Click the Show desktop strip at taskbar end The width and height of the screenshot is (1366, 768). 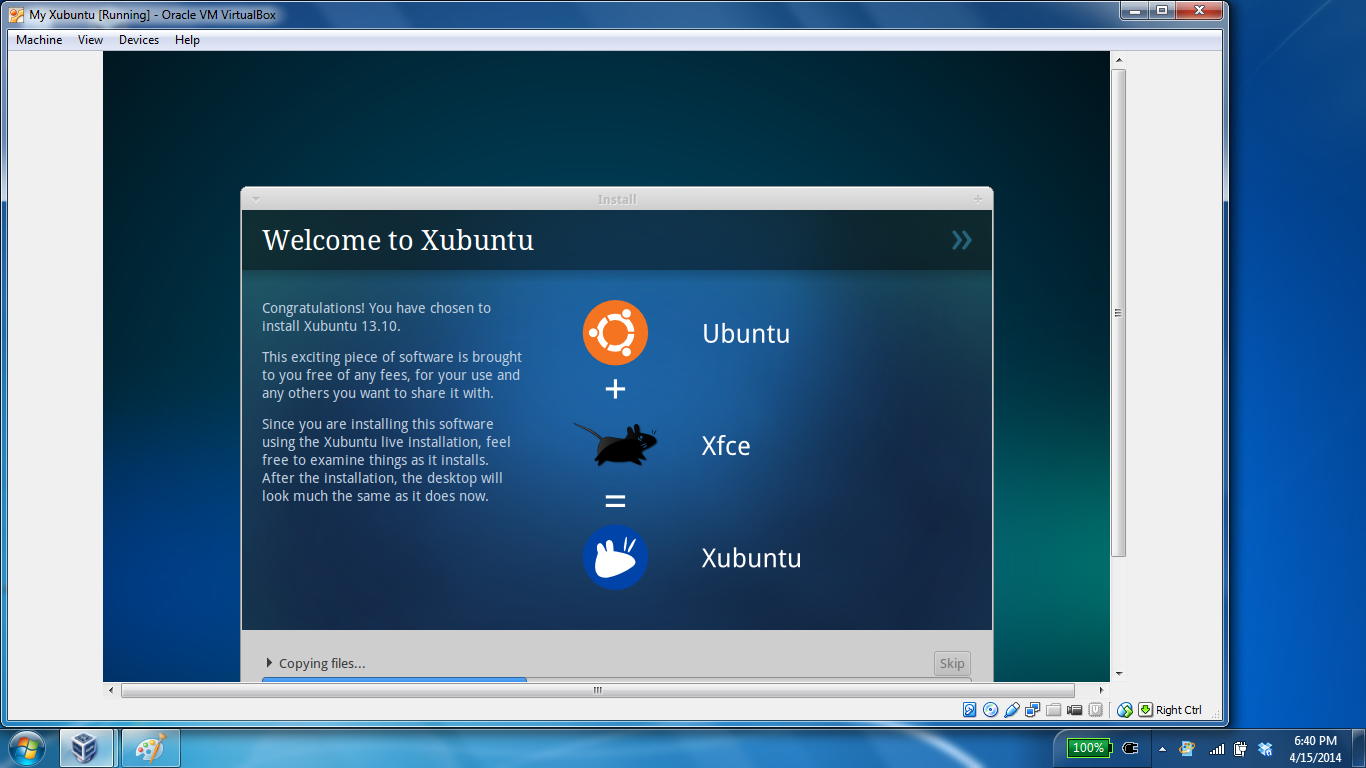[1359, 748]
